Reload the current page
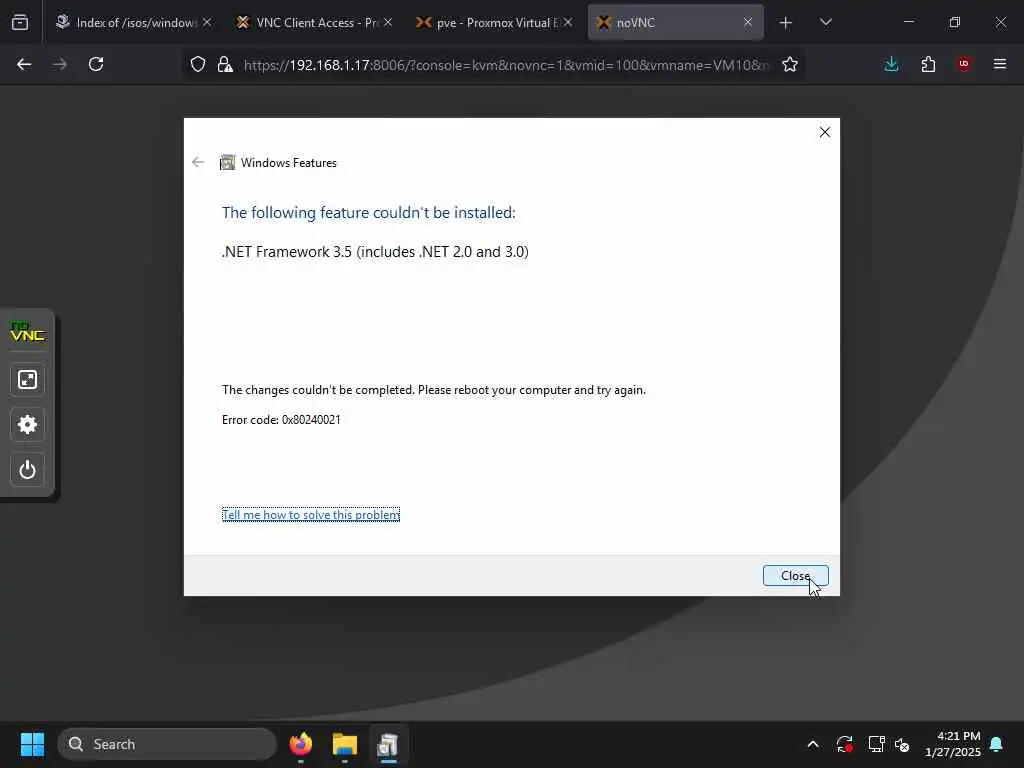Image resolution: width=1024 pixels, height=768 pixels. pyautogui.click(x=96, y=64)
